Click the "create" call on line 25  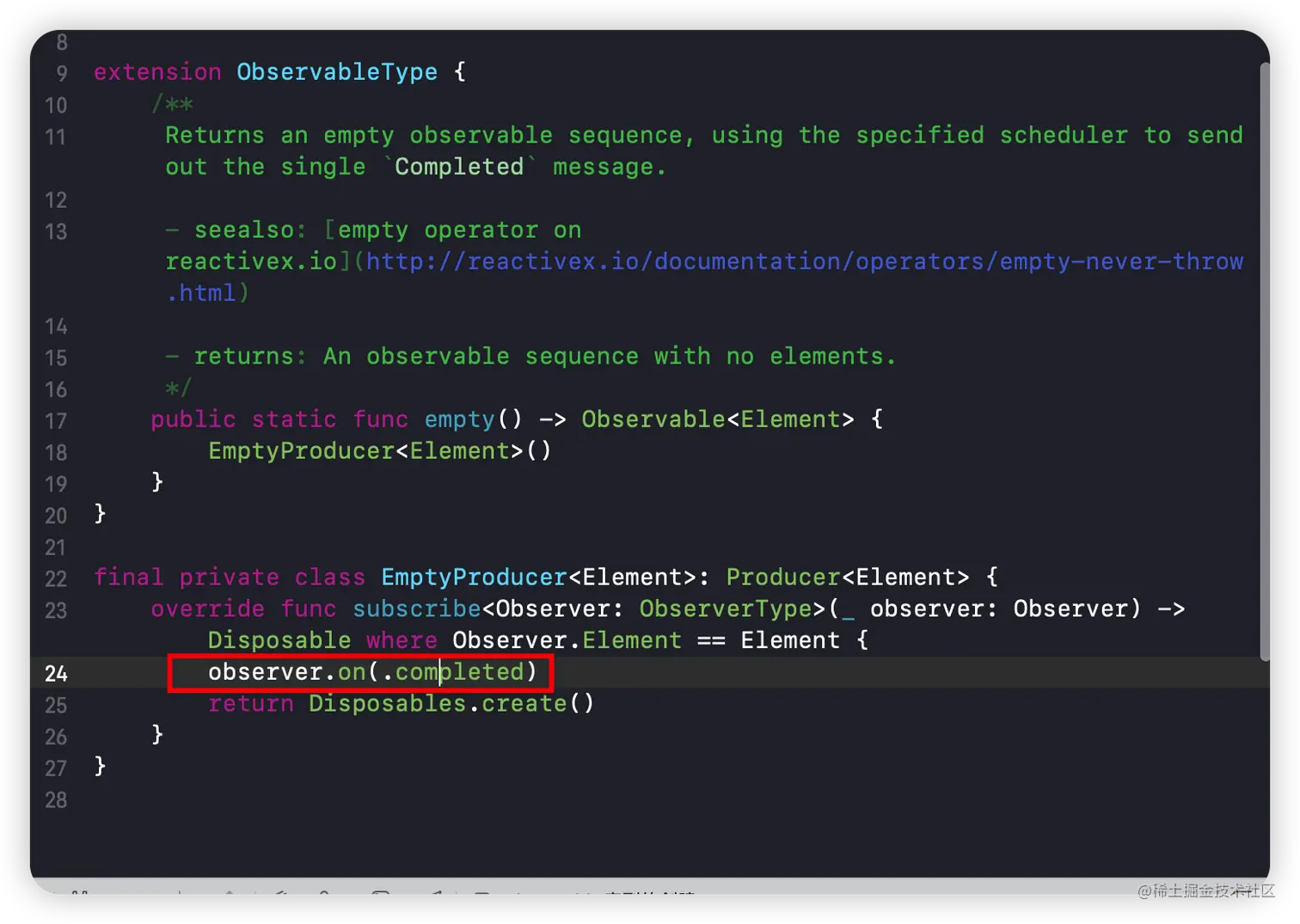(x=524, y=704)
